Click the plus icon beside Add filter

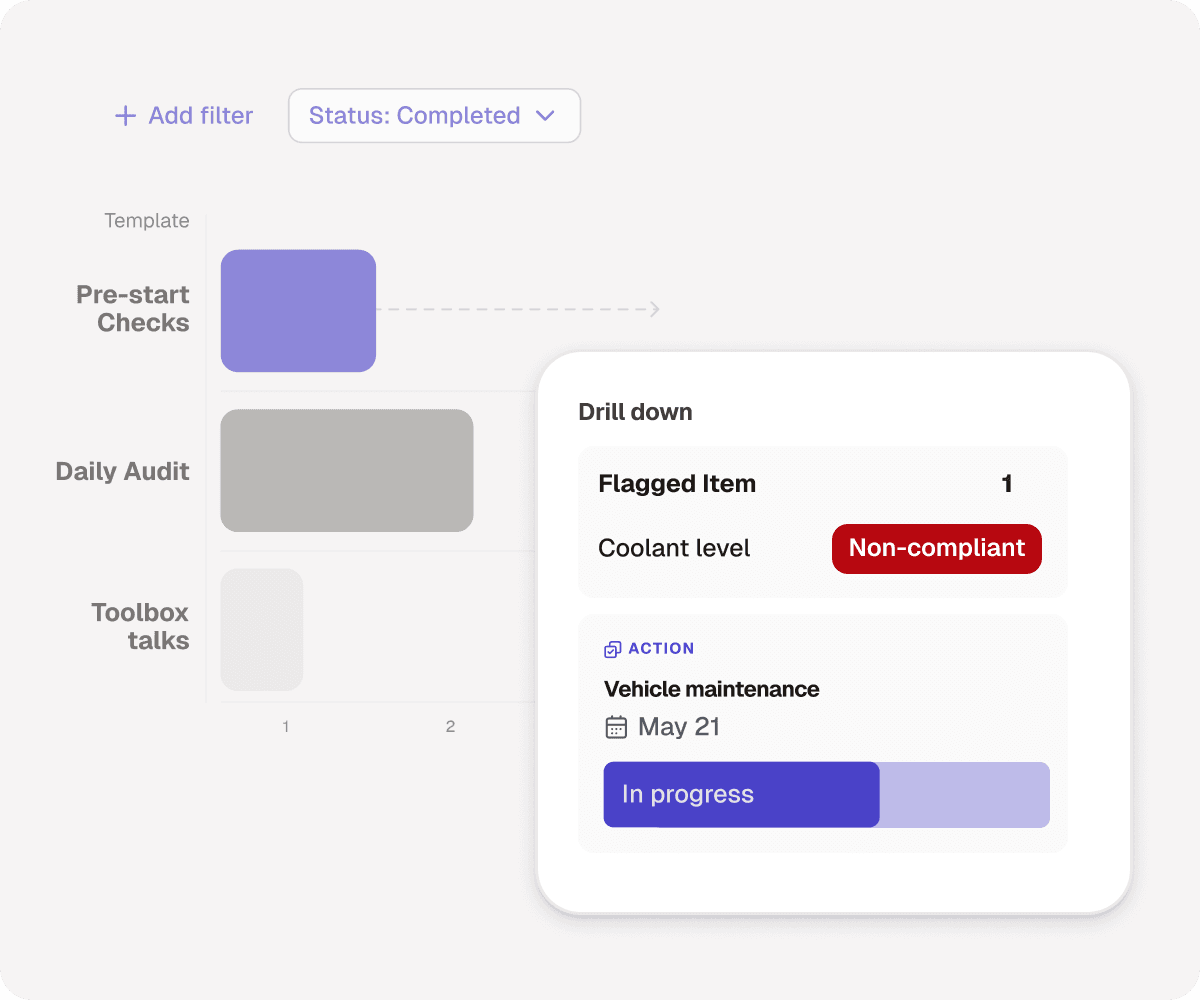tap(125, 116)
